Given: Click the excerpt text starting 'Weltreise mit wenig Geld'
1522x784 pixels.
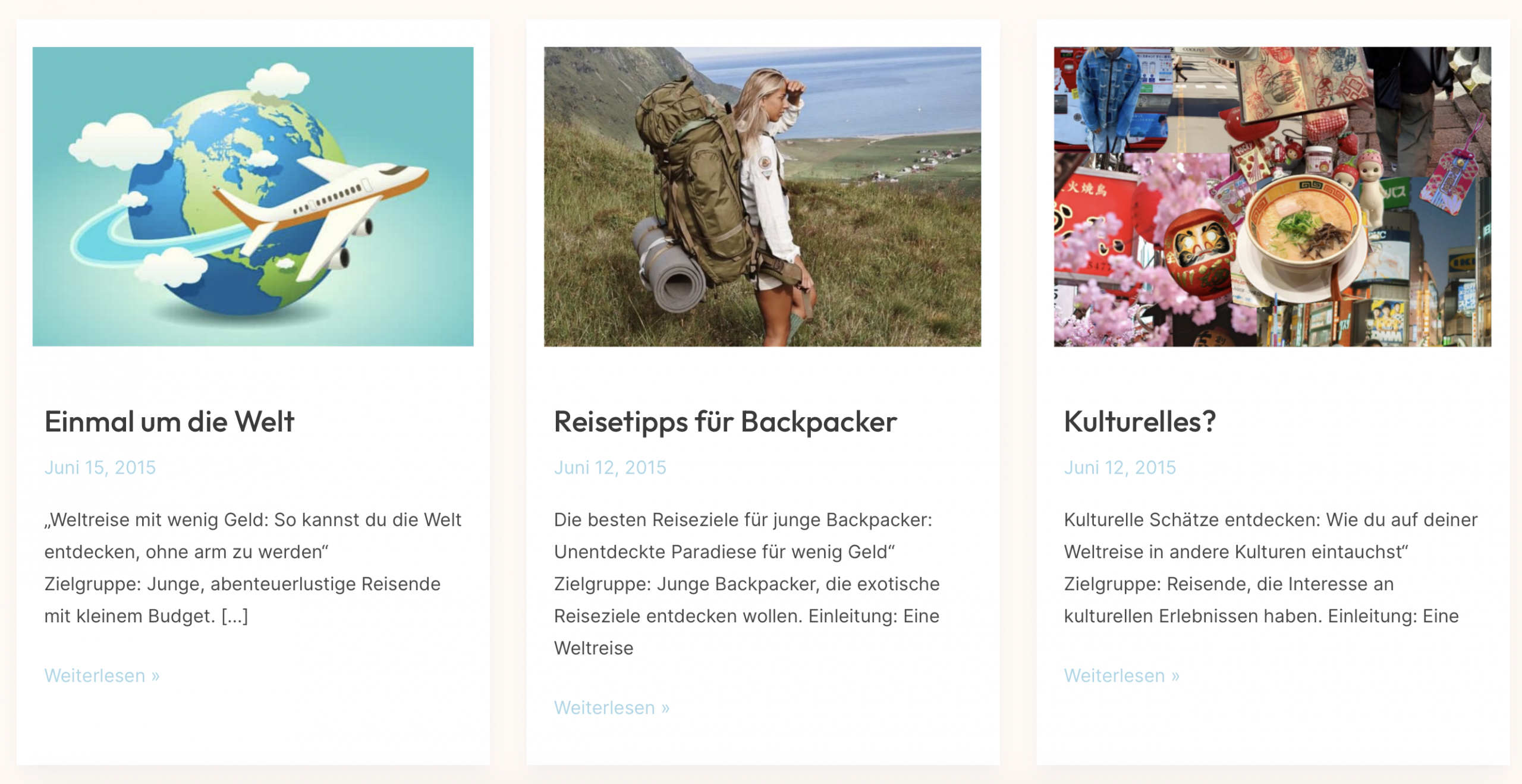Looking at the screenshot, I should pos(253,568).
